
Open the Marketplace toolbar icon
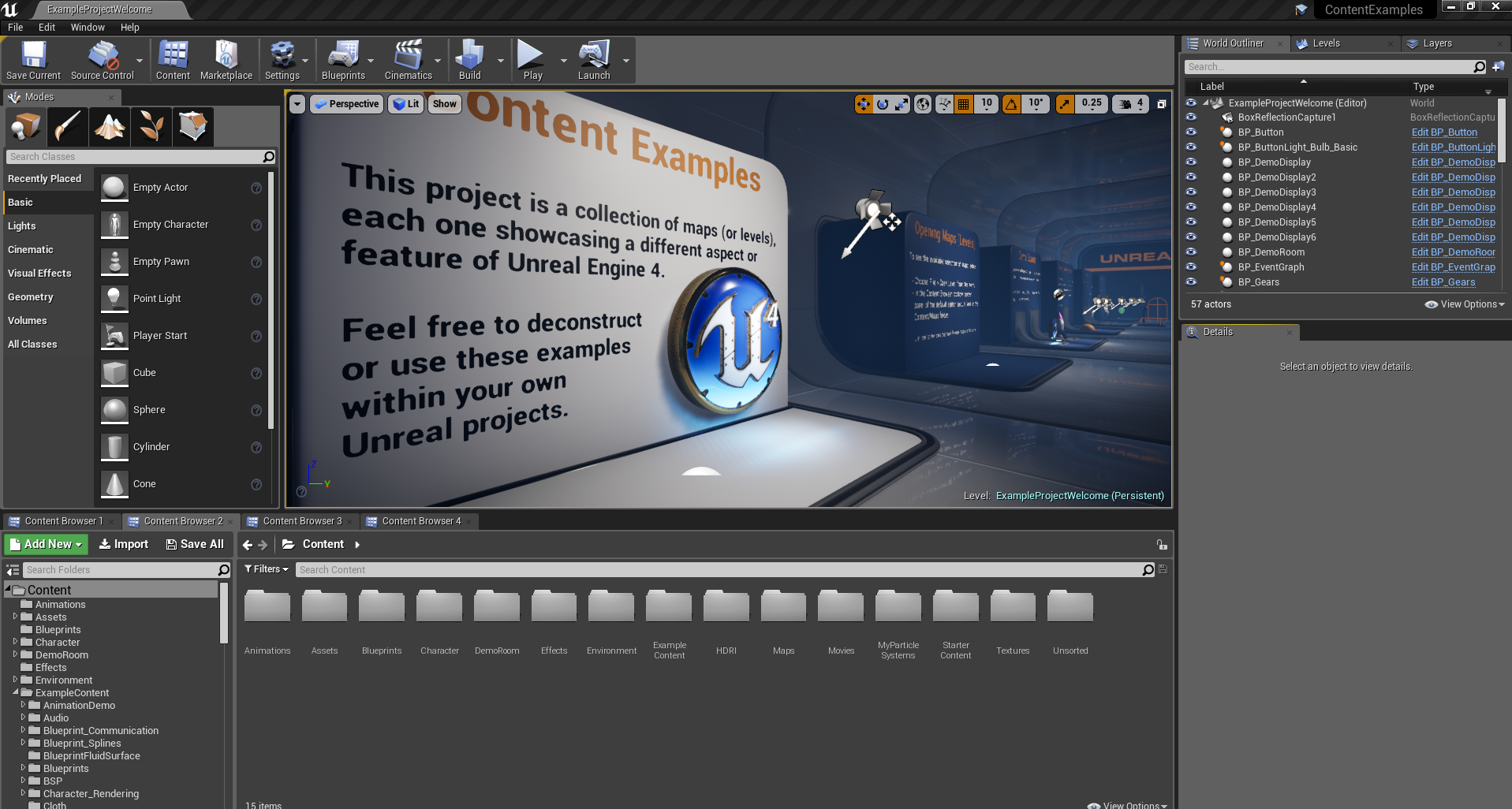pyautogui.click(x=226, y=60)
